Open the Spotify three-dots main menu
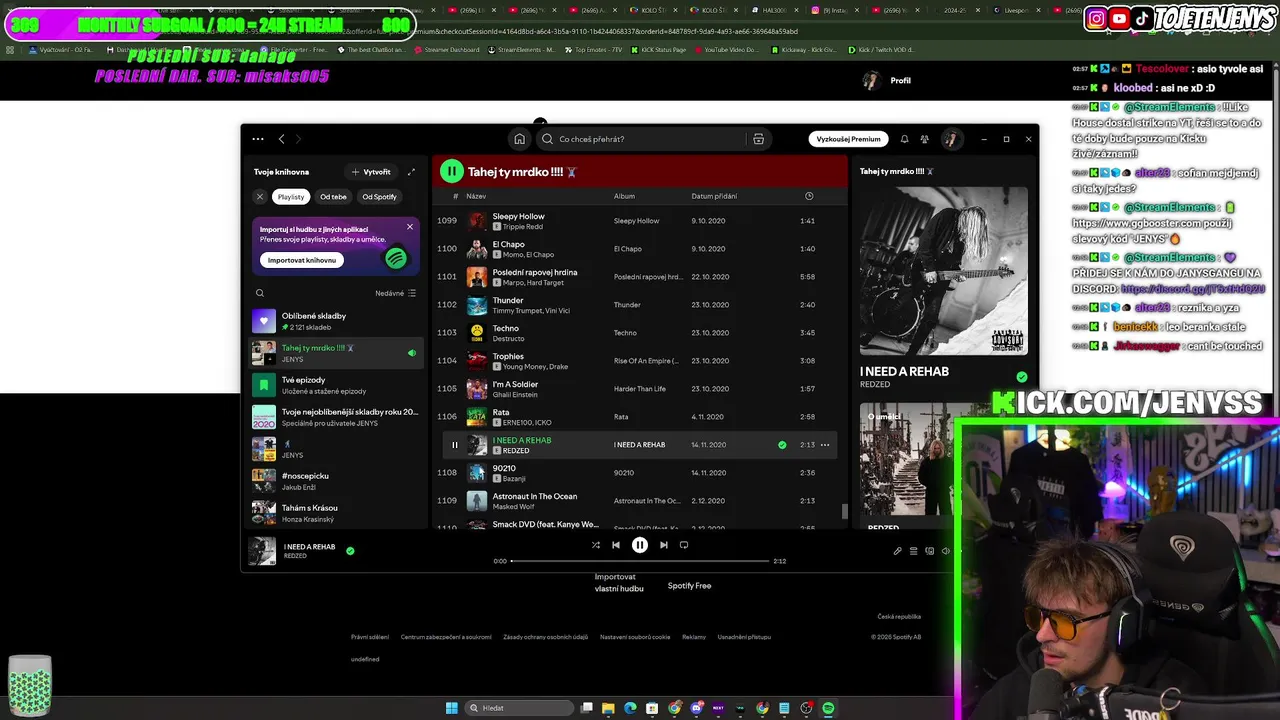 tap(258, 139)
